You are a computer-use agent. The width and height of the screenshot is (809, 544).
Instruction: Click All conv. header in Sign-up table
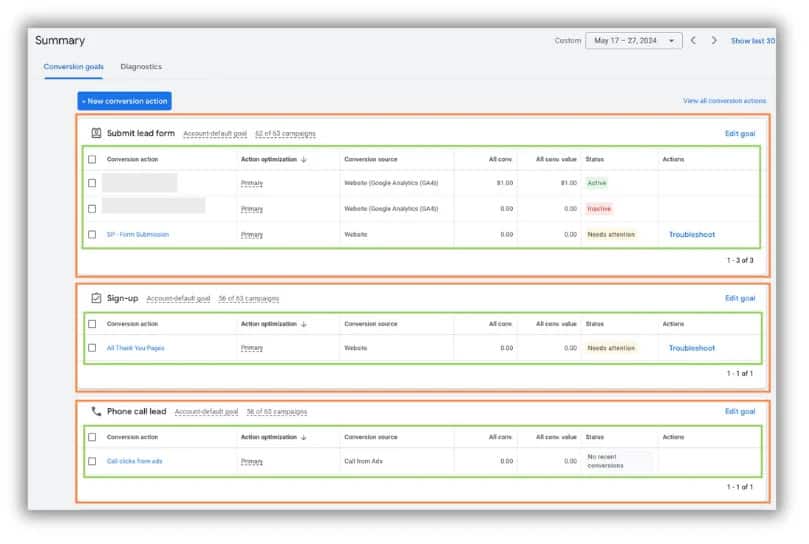click(x=500, y=324)
